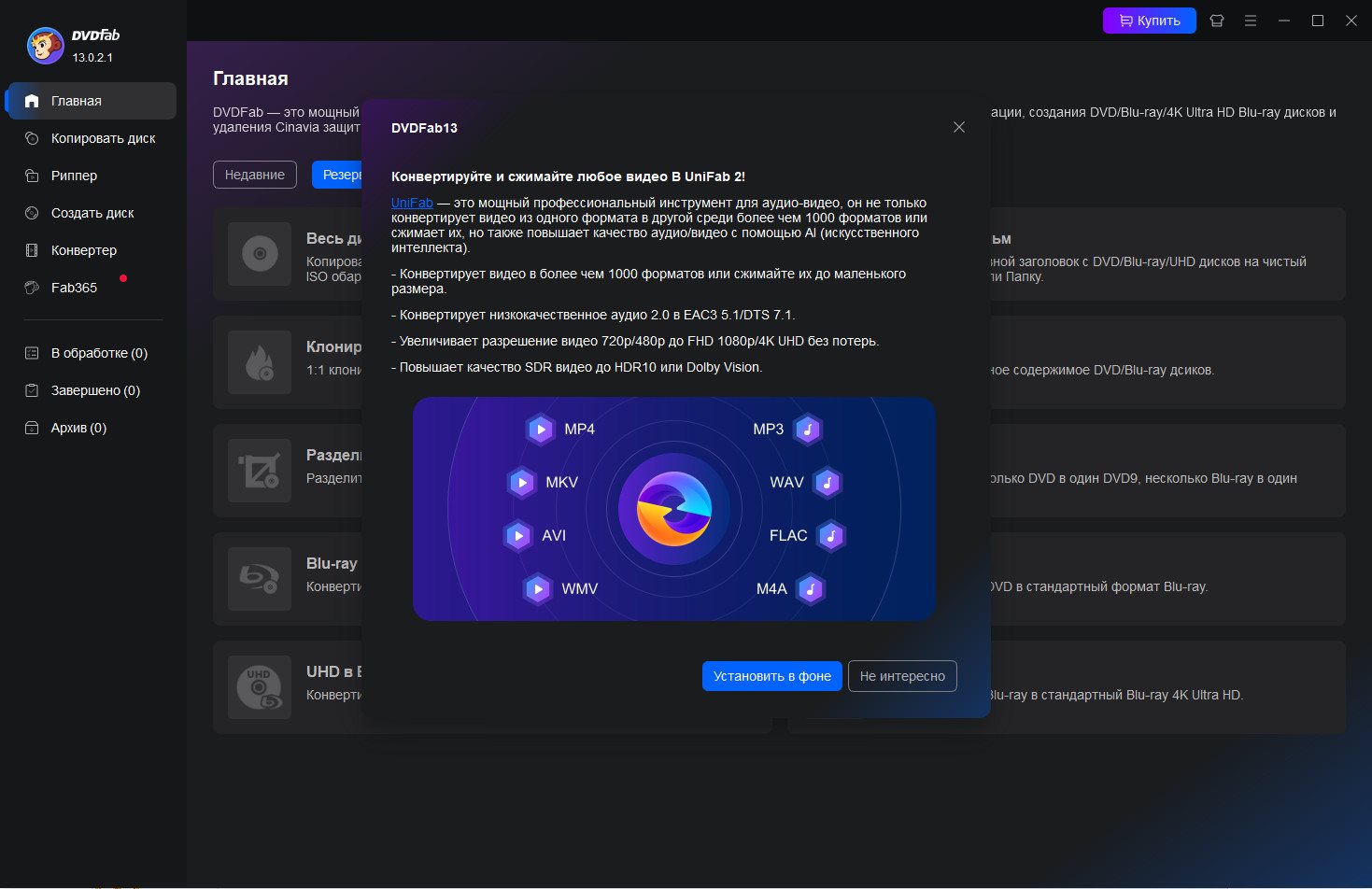The height and width of the screenshot is (889, 1372).
Task: Click the Главная page heading
Action: 250,78
